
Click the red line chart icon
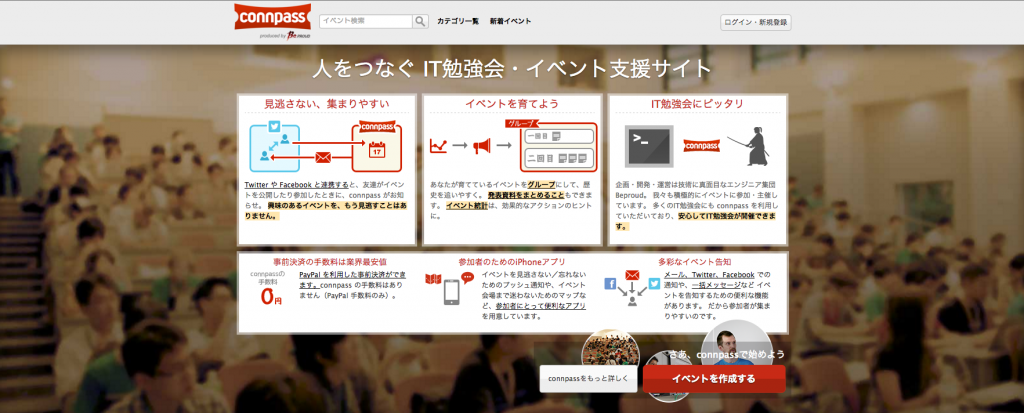[x=438, y=146]
